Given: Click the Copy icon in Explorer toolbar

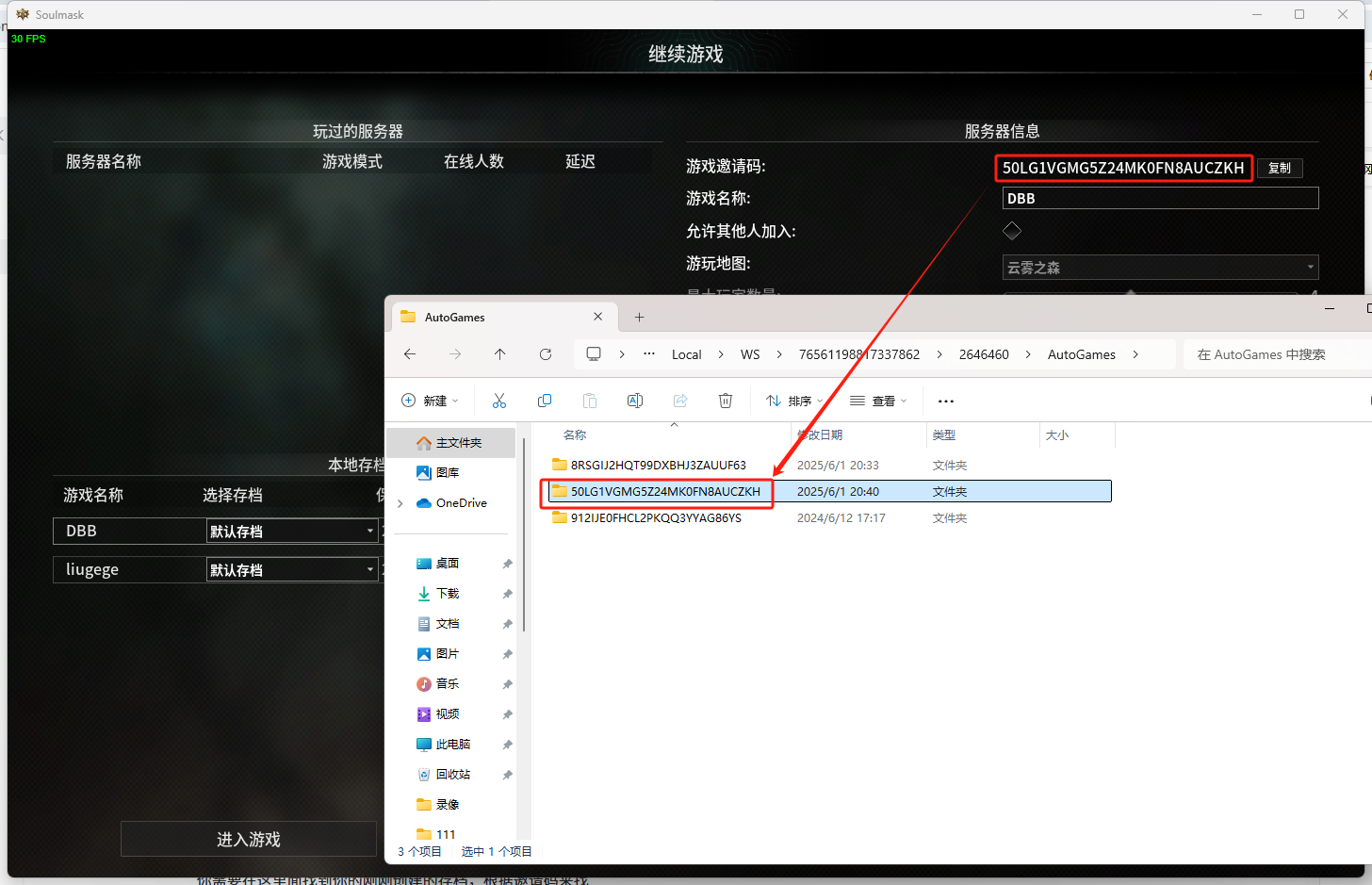Looking at the screenshot, I should coord(545,401).
